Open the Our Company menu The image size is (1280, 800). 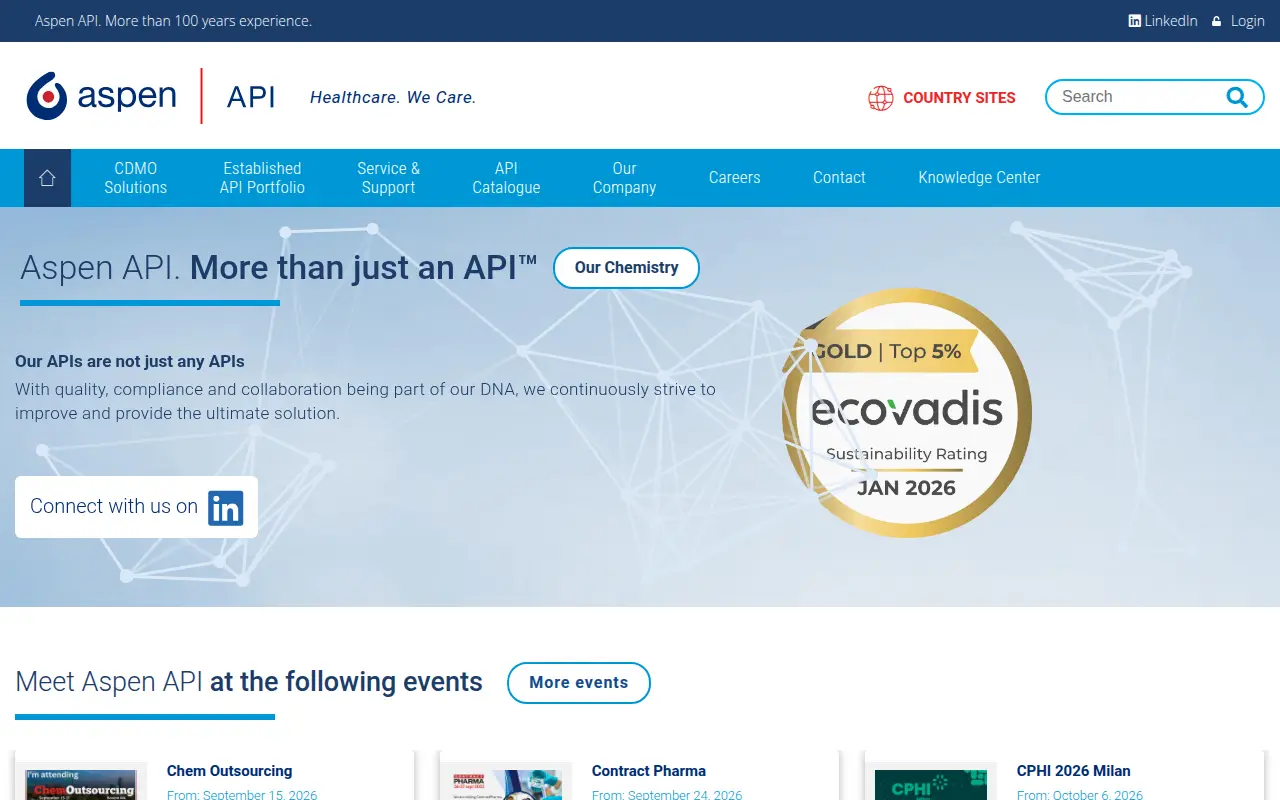624,178
